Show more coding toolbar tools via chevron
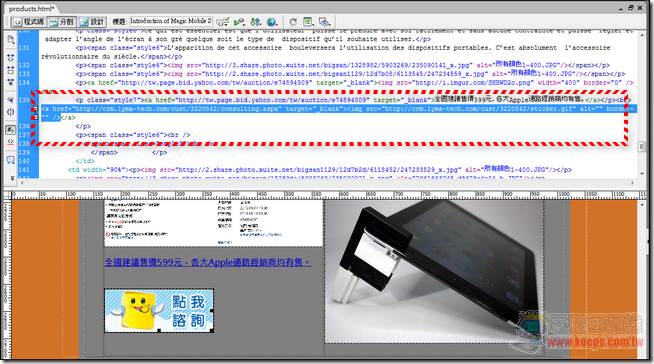The image size is (654, 364). click(11, 178)
